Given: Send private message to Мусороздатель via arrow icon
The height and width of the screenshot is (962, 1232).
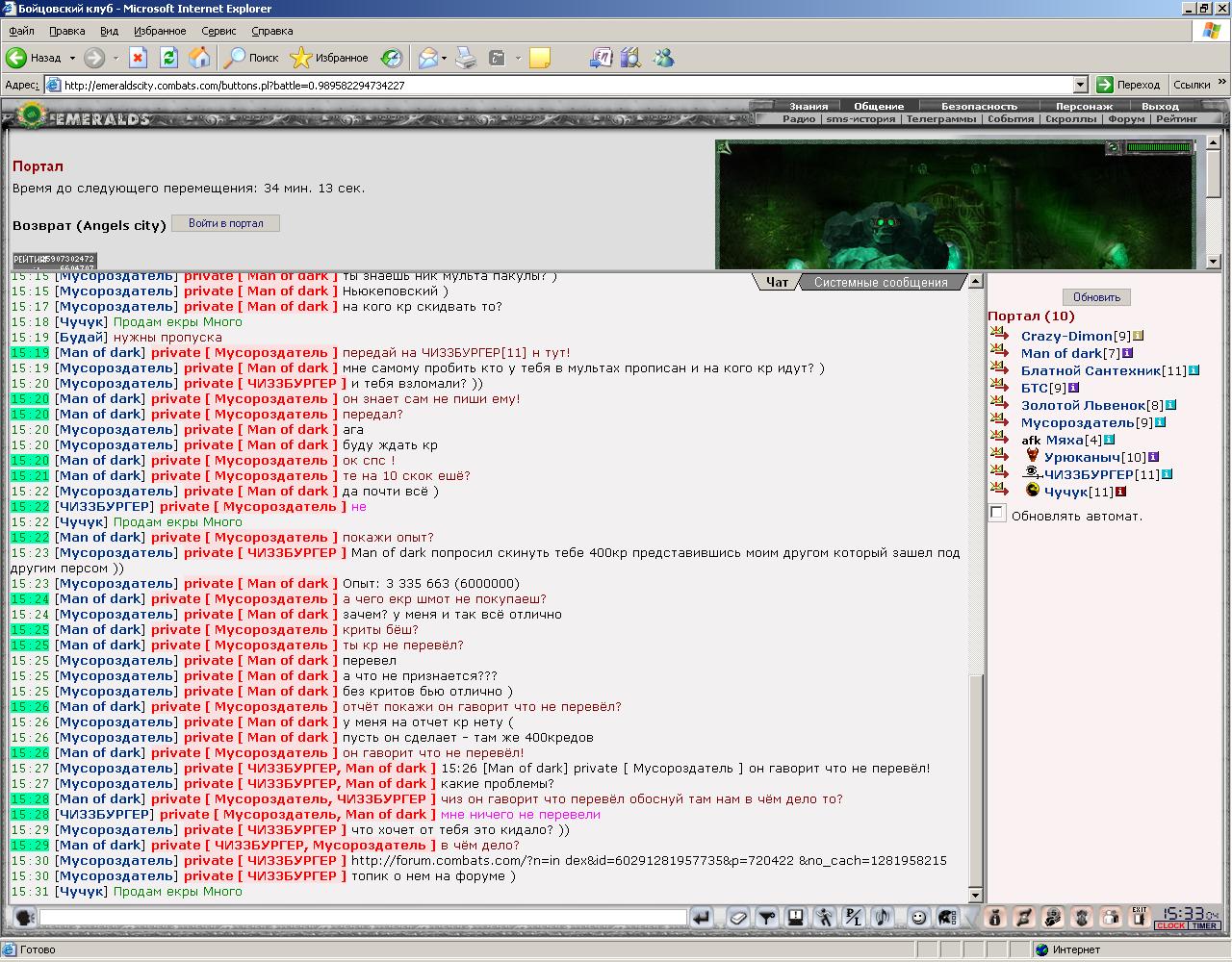Looking at the screenshot, I should (x=999, y=420).
